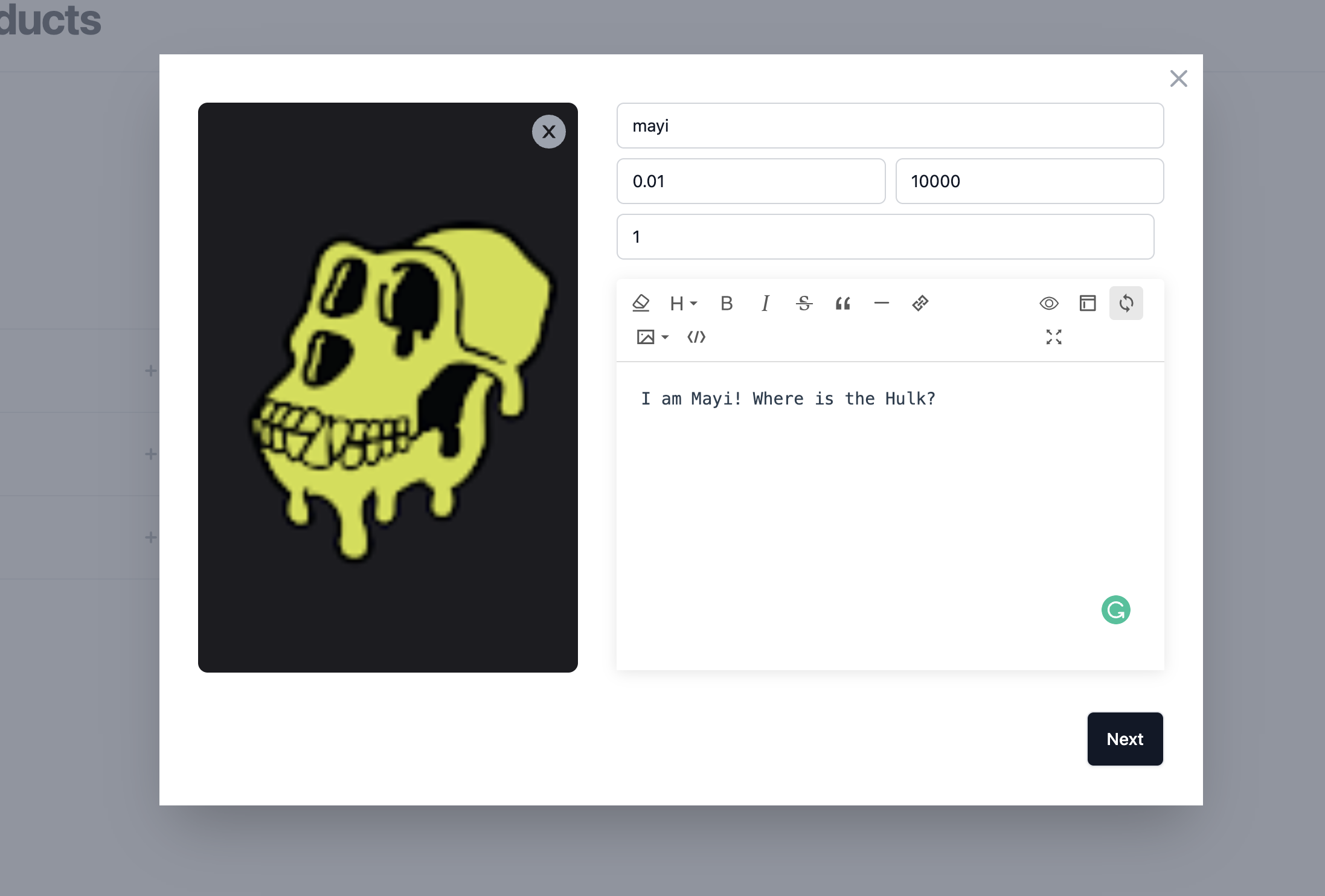Enter fullscreen editor mode
1325x896 pixels.
pos(1054,337)
